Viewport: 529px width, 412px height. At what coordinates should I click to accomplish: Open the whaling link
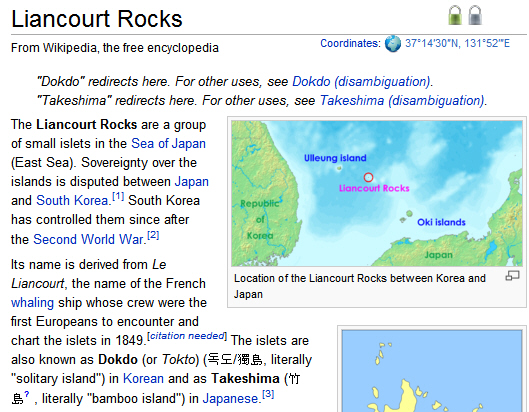click(32, 303)
